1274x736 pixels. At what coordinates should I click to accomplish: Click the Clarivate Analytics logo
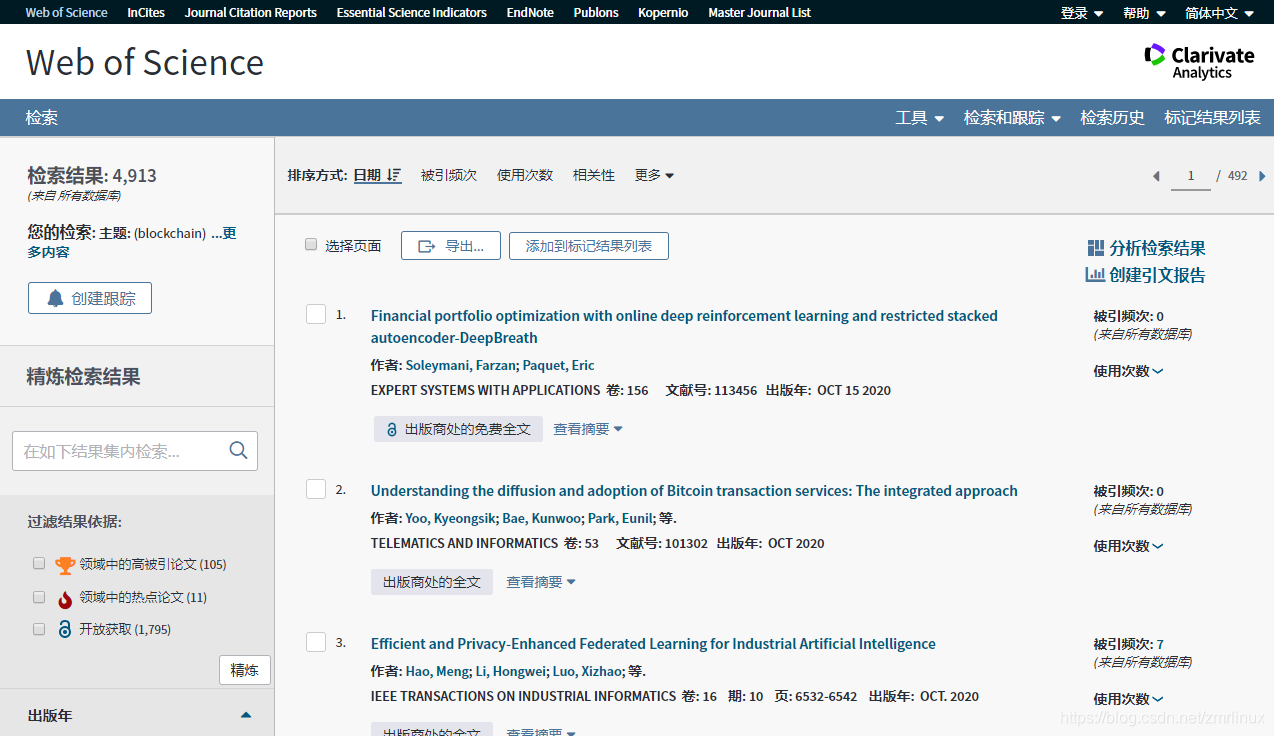pos(1199,61)
